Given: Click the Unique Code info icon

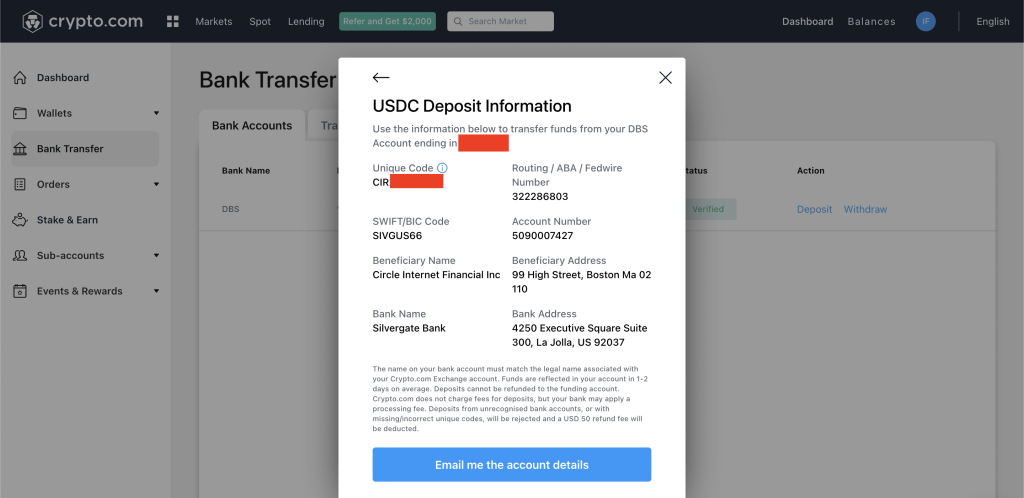Looking at the screenshot, I should [442, 168].
